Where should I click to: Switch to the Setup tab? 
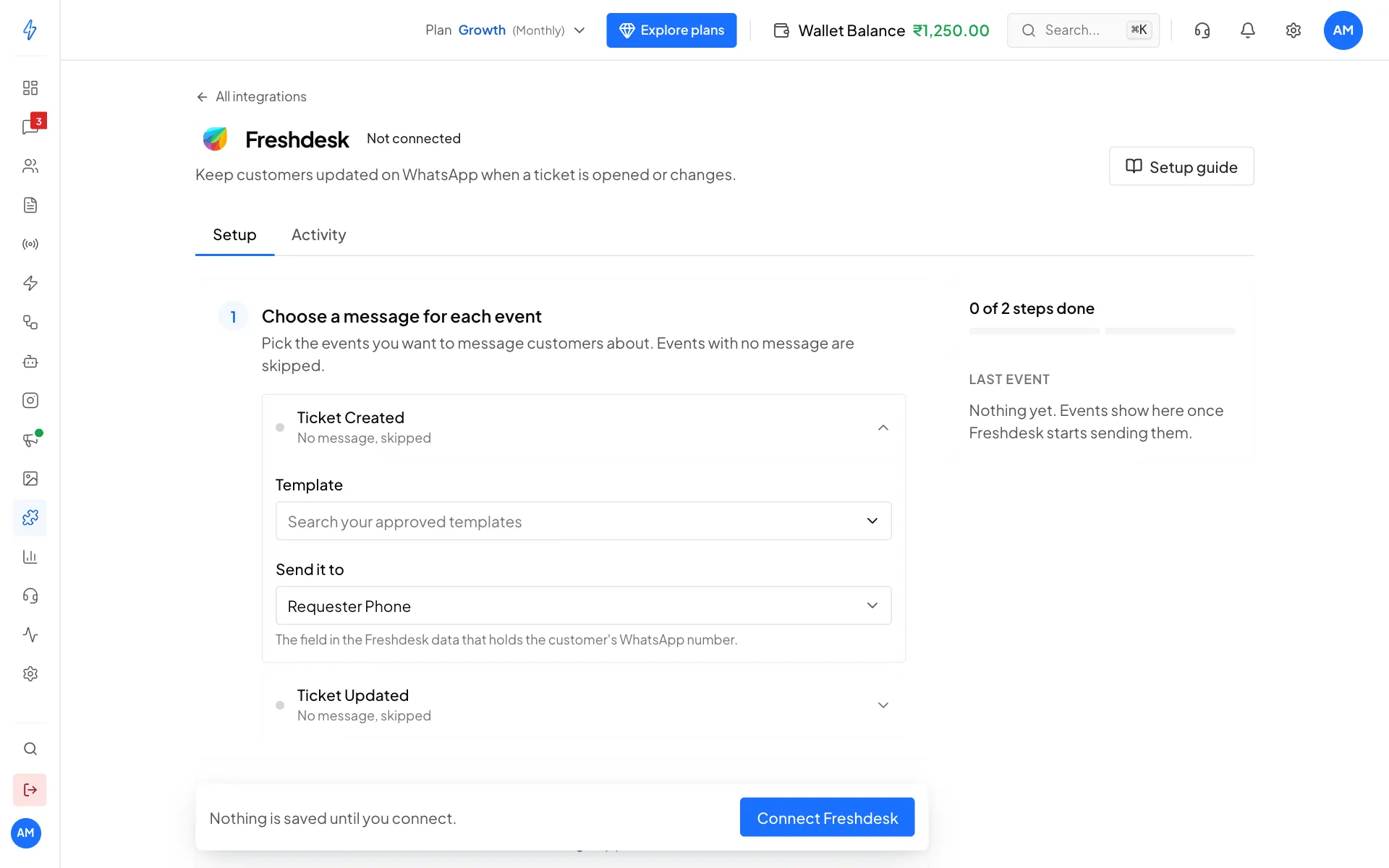point(234,234)
